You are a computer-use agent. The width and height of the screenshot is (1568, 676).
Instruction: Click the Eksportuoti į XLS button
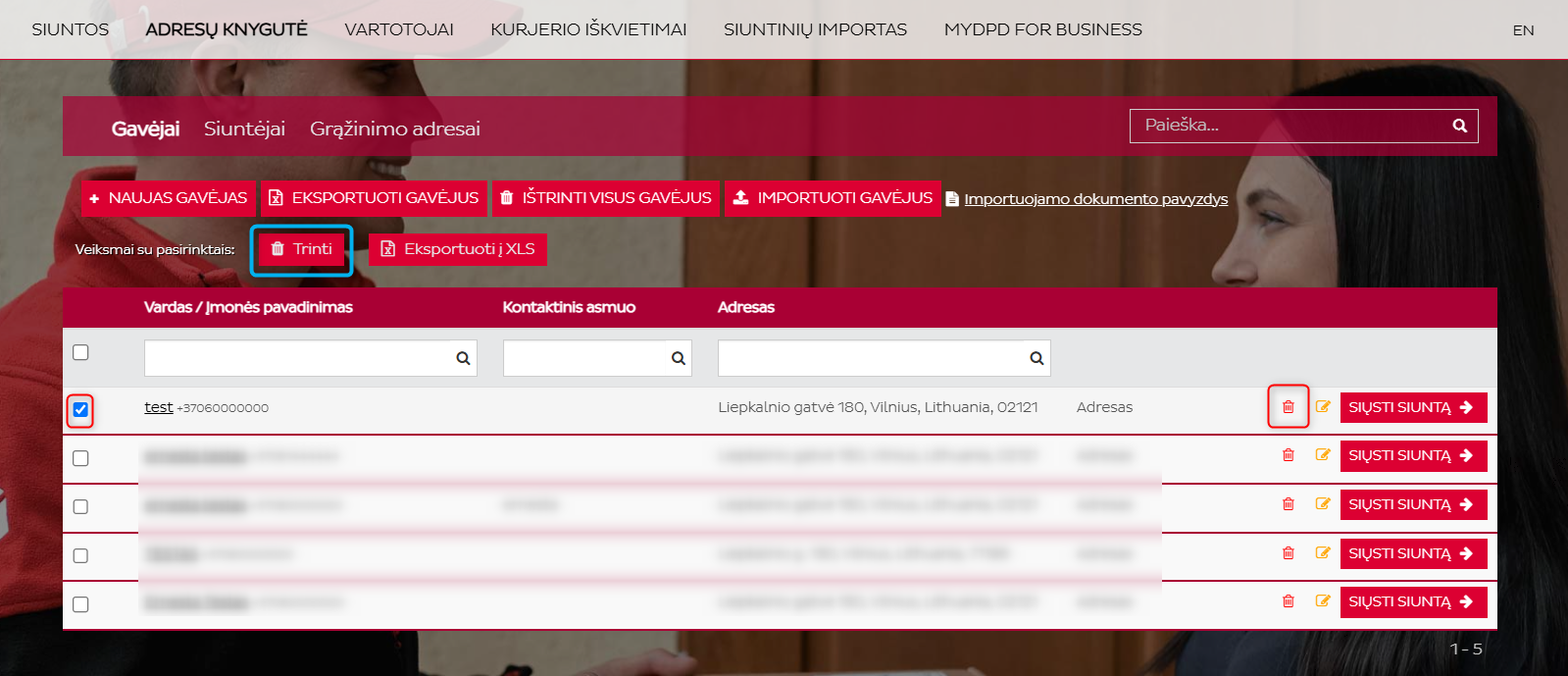click(458, 249)
